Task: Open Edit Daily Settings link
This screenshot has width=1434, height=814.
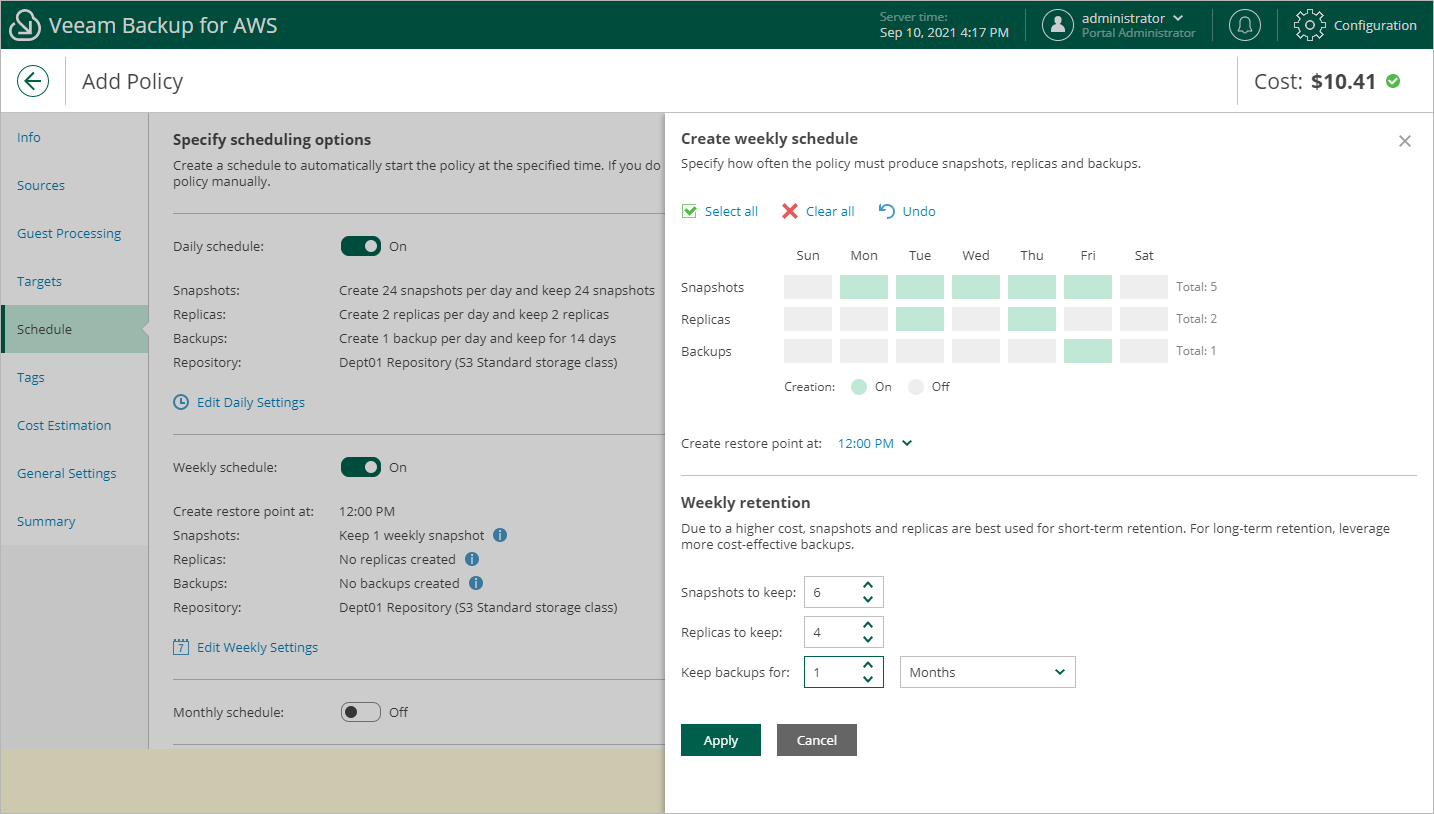Action: 251,402
